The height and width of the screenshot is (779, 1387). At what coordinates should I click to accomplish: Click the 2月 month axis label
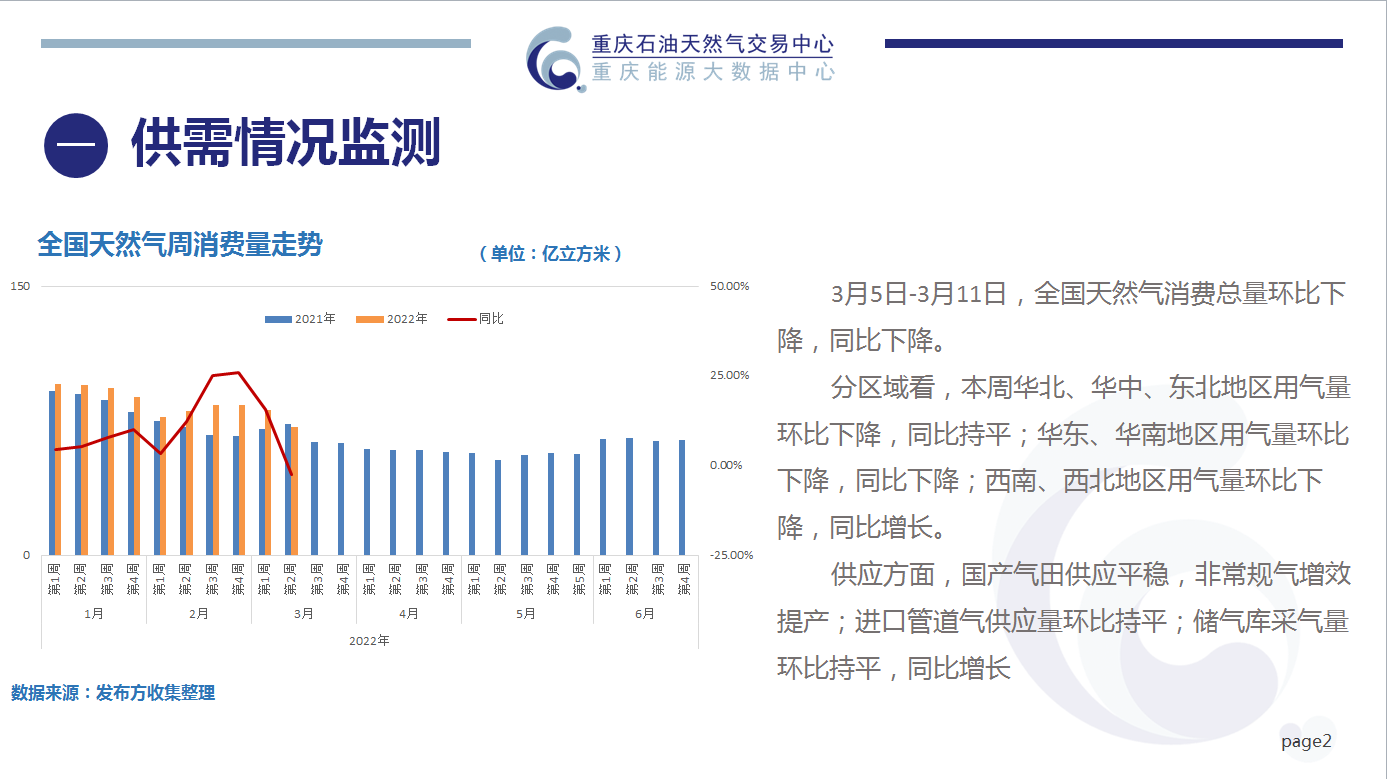pyautogui.click(x=199, y=614)
